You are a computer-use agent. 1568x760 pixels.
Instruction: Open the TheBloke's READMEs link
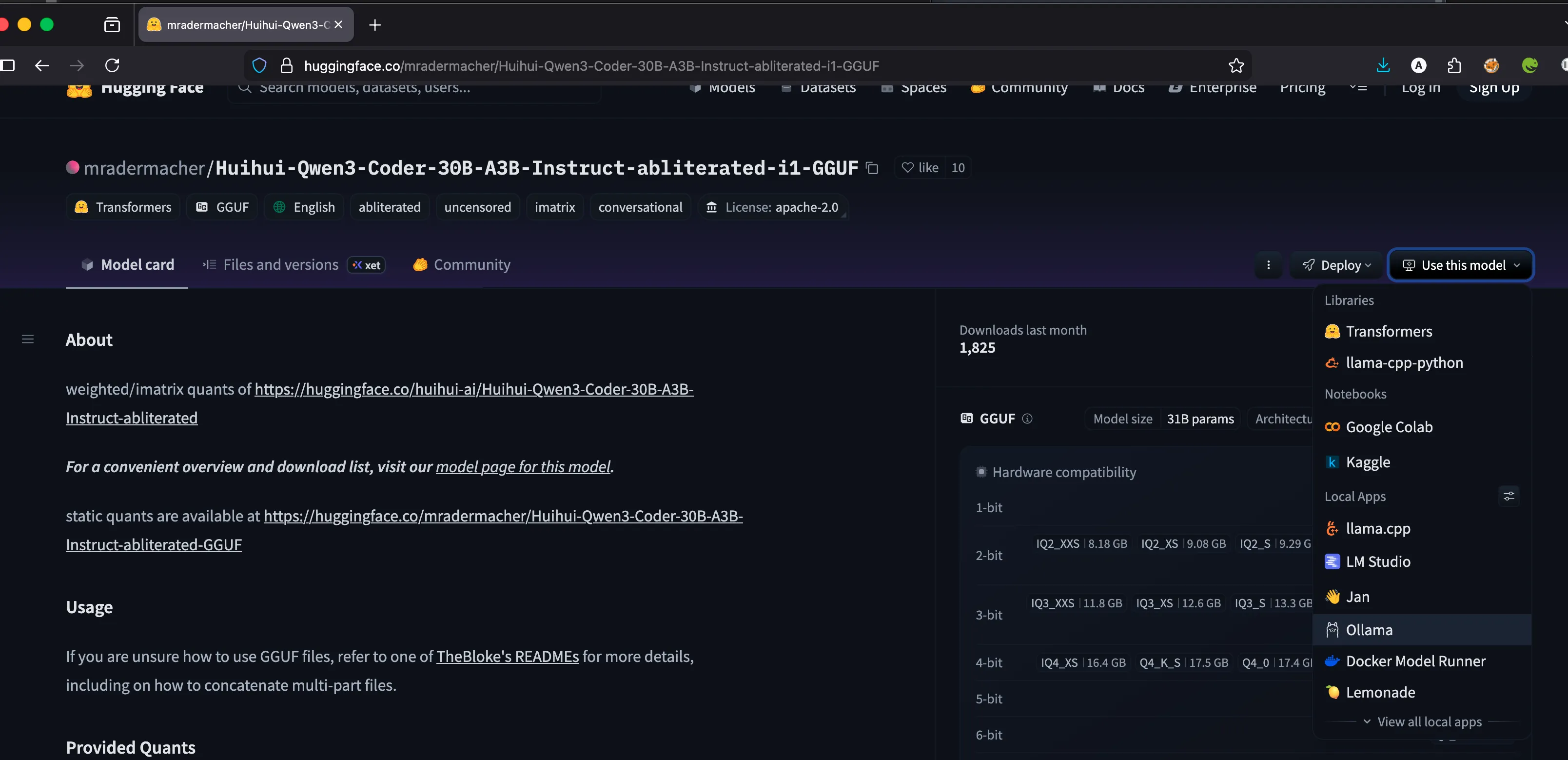point(507,657)
